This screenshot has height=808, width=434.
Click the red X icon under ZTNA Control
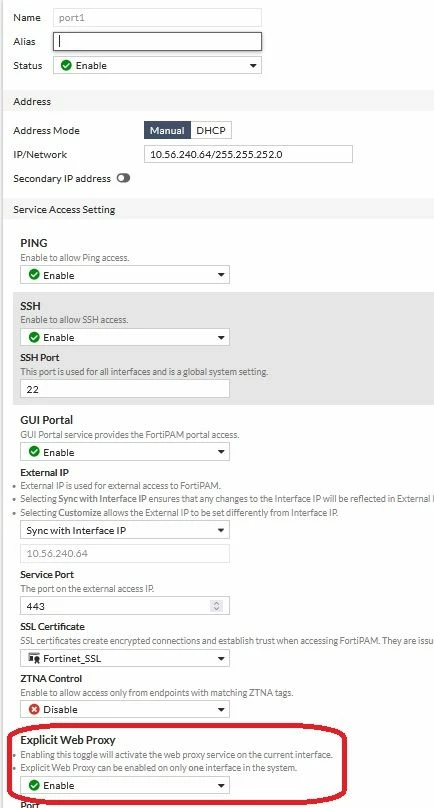pyautogui.click(x=35, y=710)
